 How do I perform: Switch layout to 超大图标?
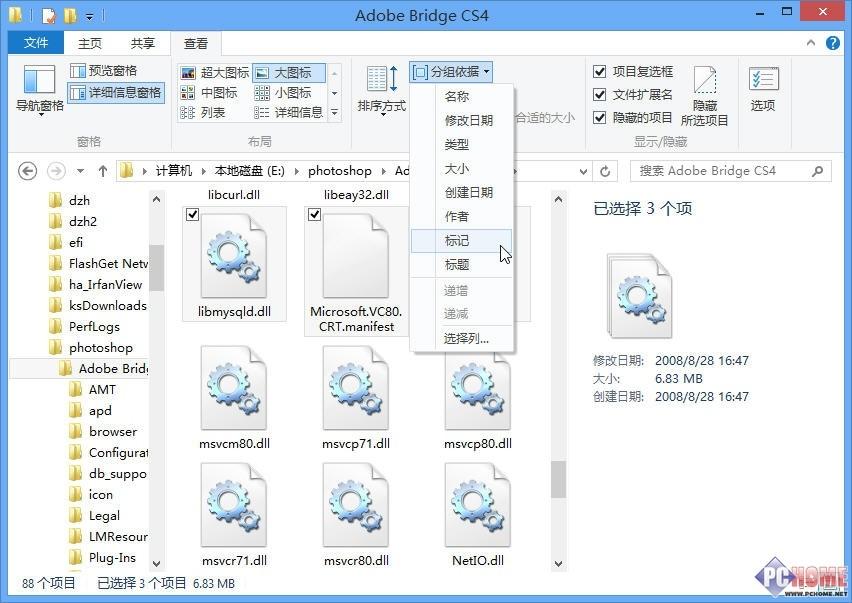(215, 73)
